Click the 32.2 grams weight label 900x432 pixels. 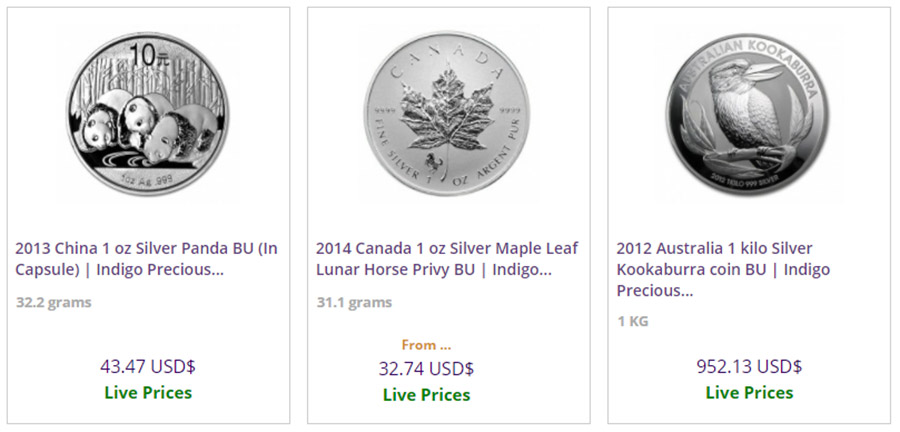[x=53, y=302]
